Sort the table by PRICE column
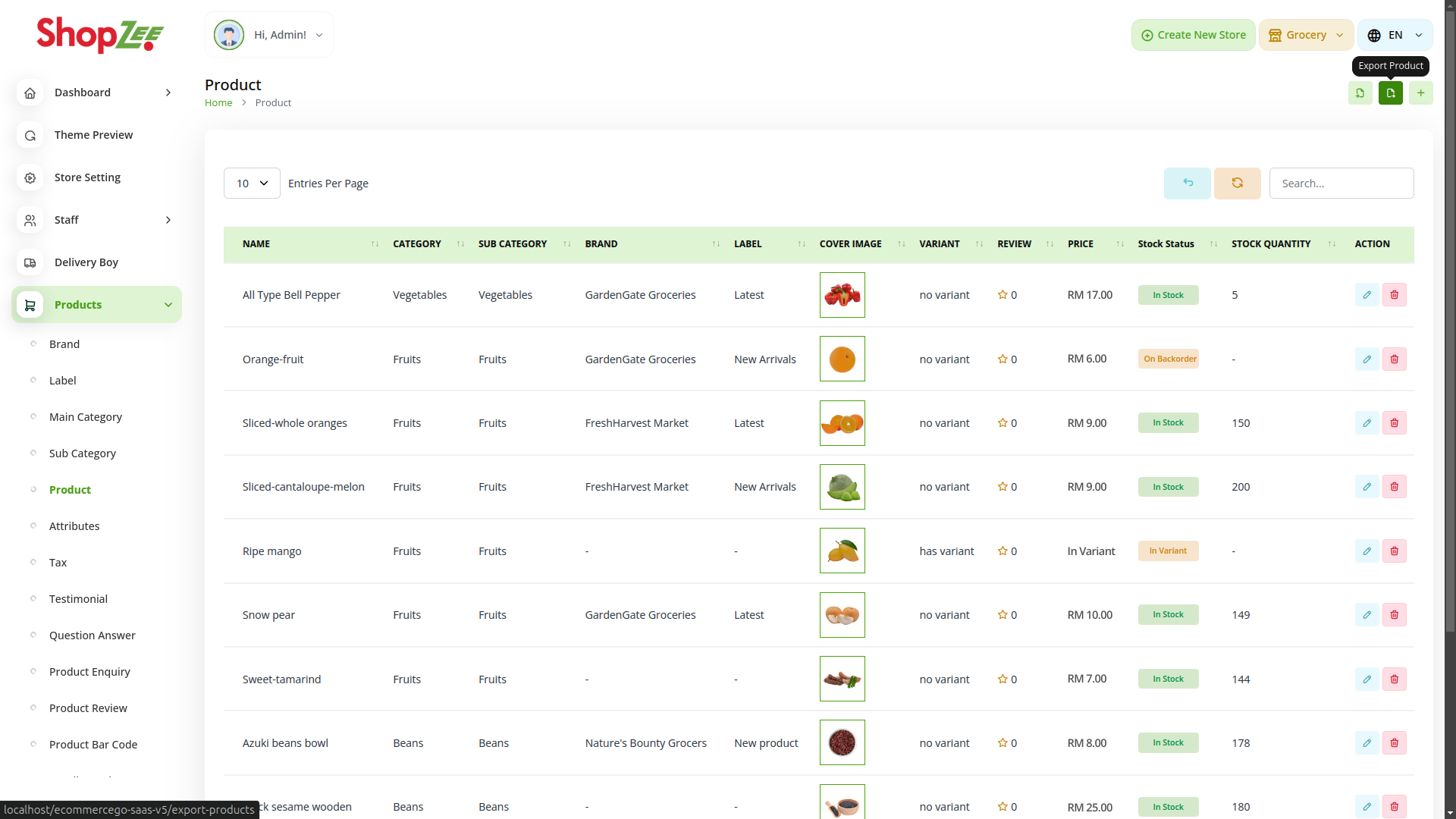Image resolution: width=1456 pixels, height=819 pixels. 1080,244
